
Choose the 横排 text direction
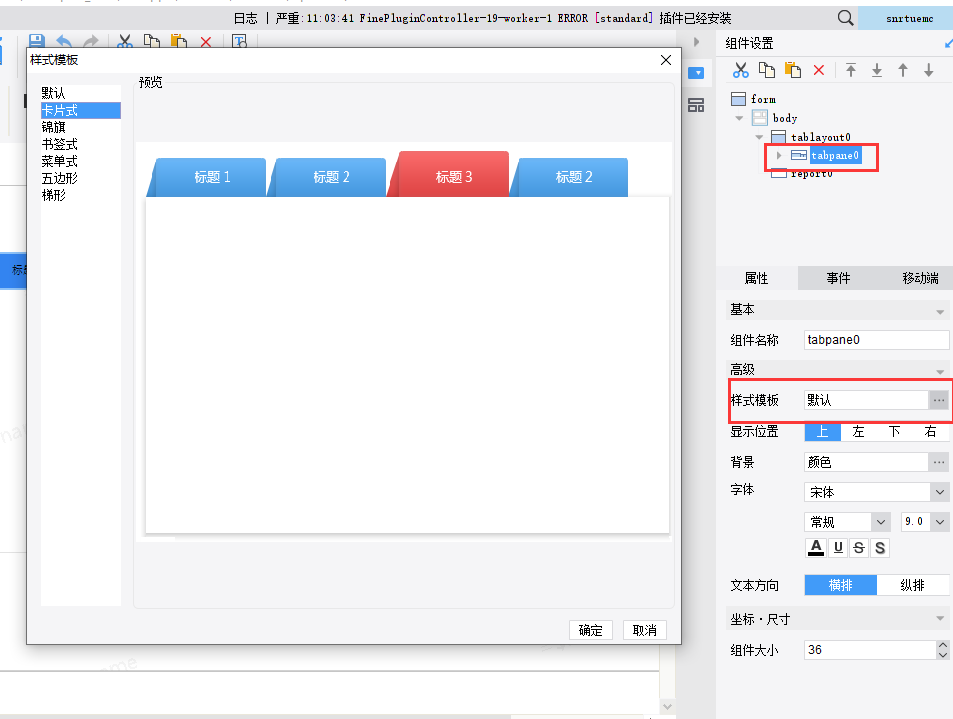[841, 585]
